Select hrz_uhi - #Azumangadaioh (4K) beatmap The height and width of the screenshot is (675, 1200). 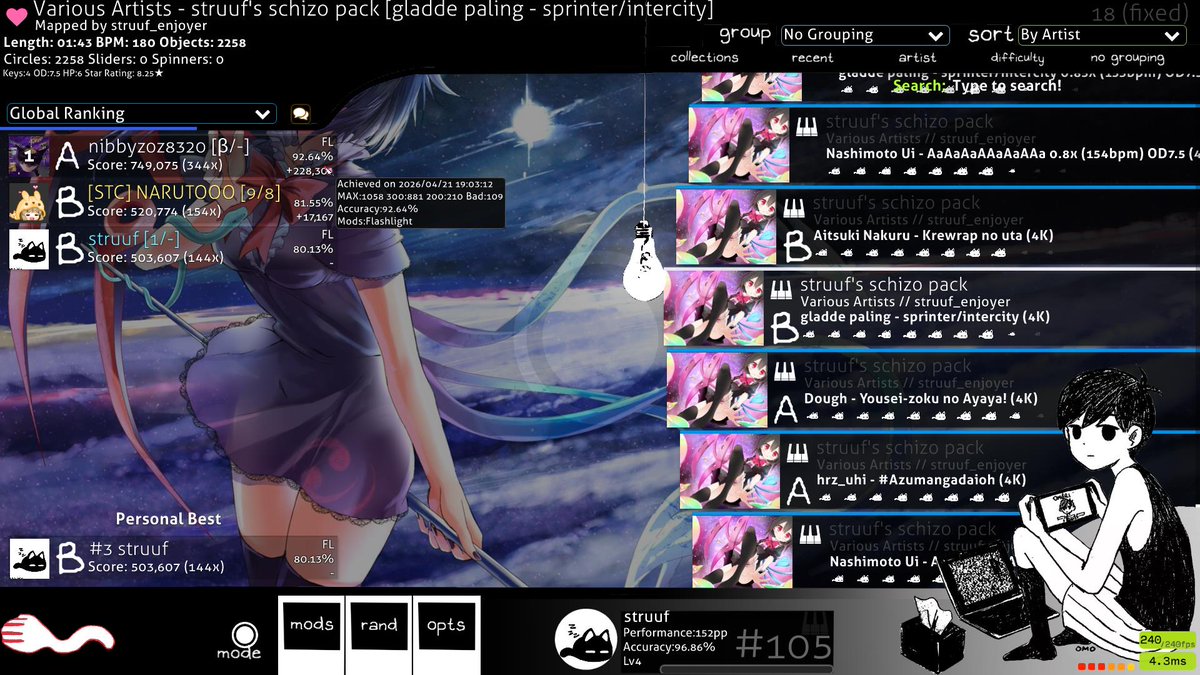(940, 471)
